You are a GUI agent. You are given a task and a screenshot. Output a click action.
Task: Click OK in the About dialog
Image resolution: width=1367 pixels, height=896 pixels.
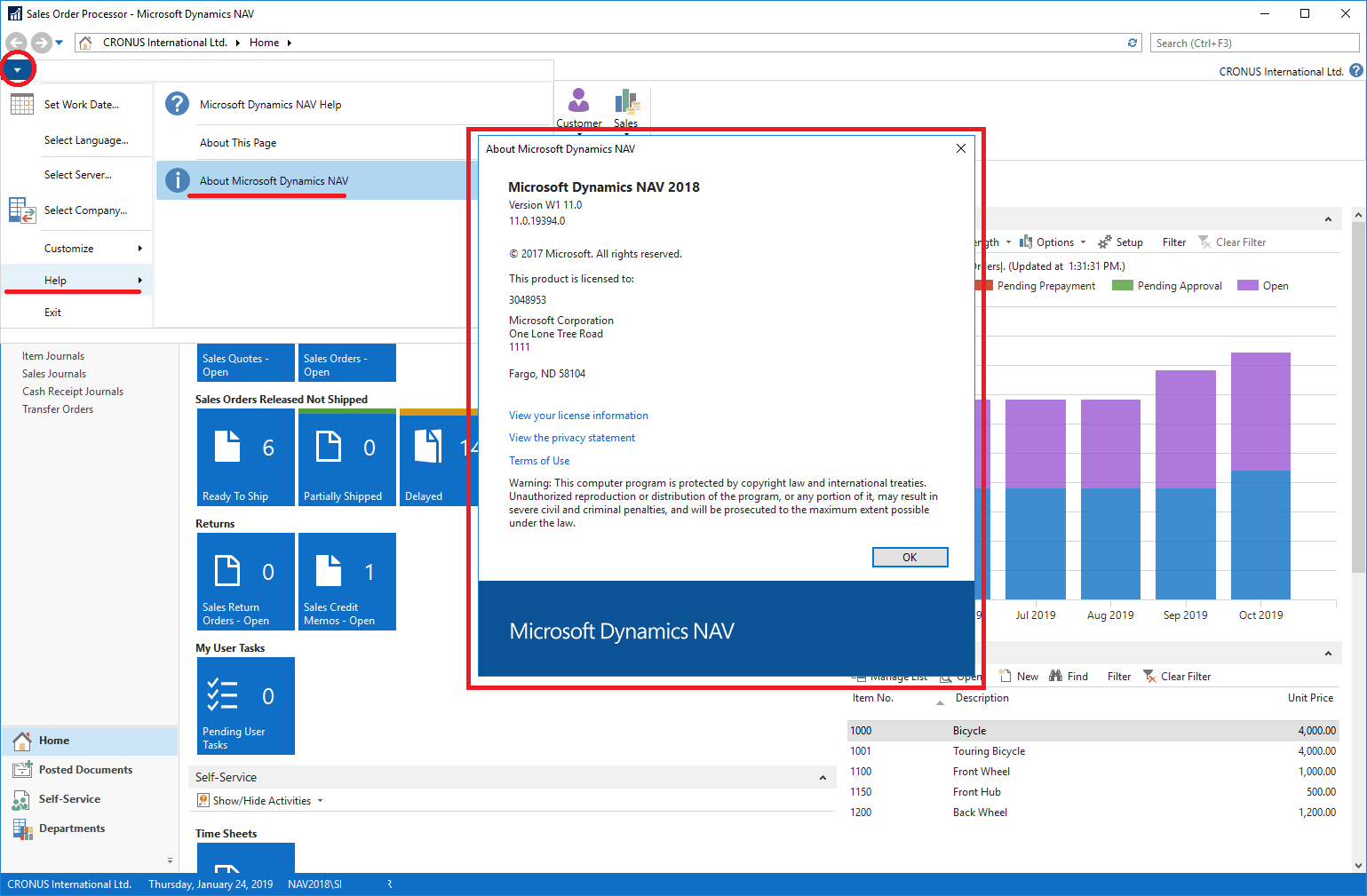tap(910, 557)
